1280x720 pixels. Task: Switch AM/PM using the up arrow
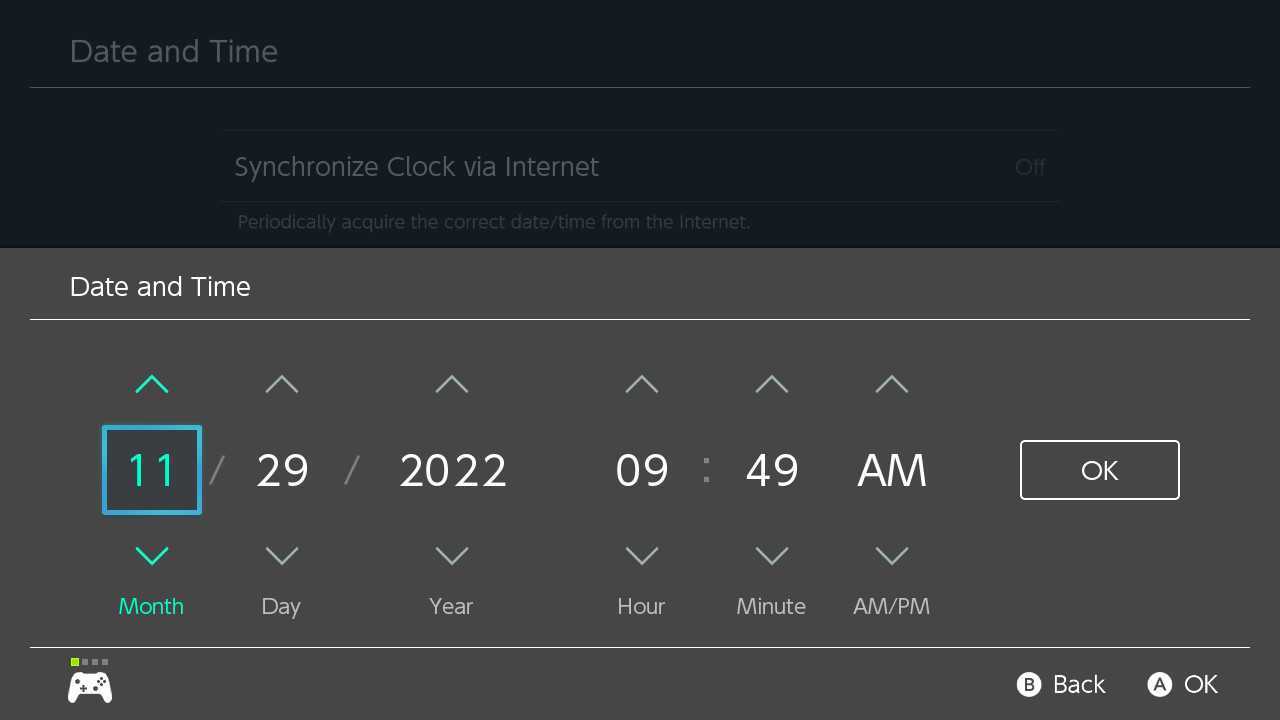[x=892, y=384]
